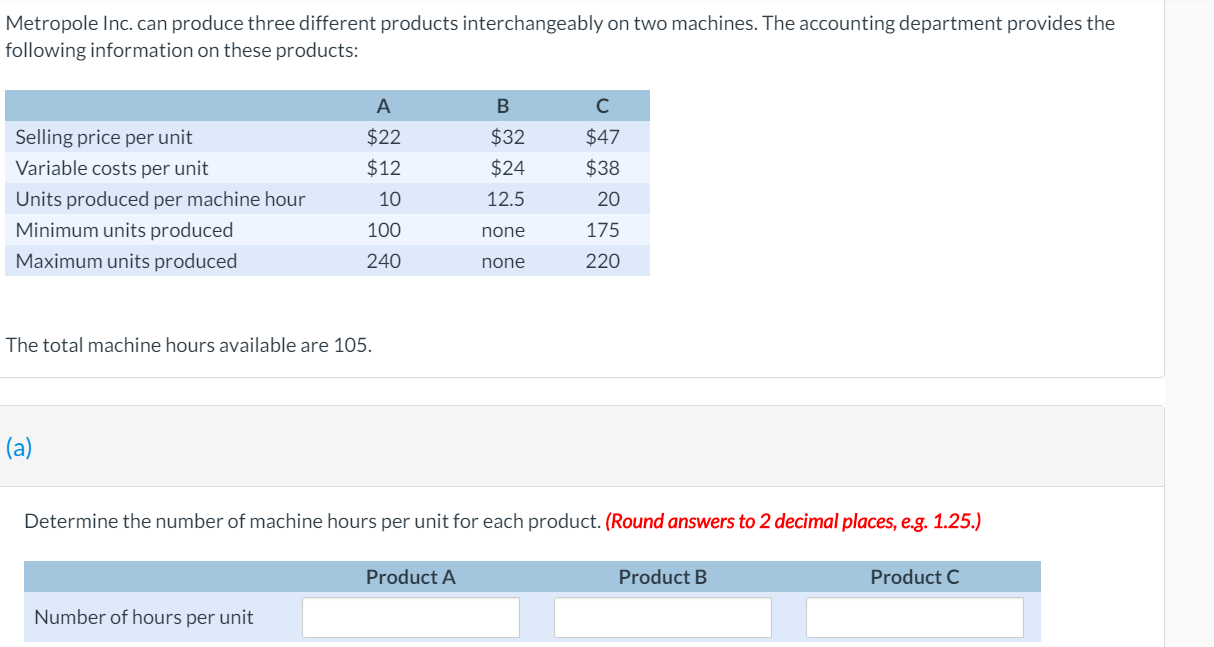Click the Product A hours input field
Viewport: 1214px width, 647px height.
410,617
